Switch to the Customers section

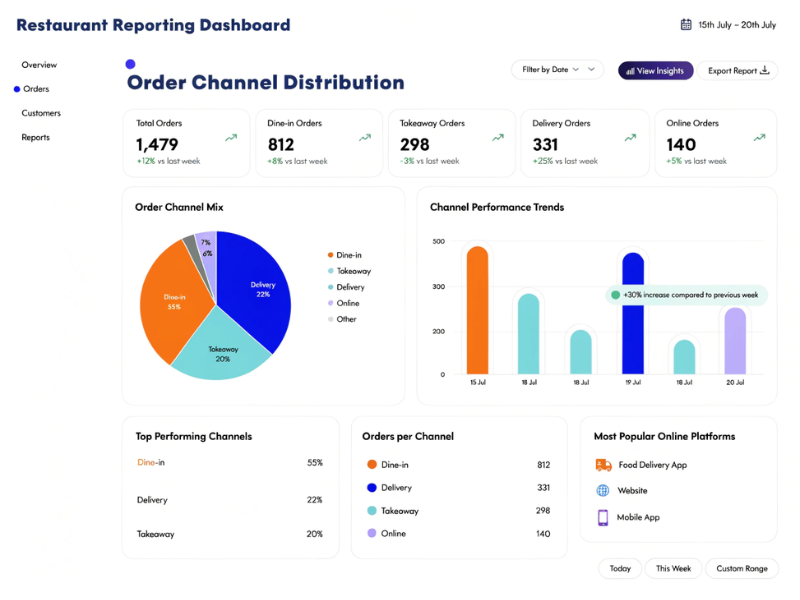tap(41, 113)
